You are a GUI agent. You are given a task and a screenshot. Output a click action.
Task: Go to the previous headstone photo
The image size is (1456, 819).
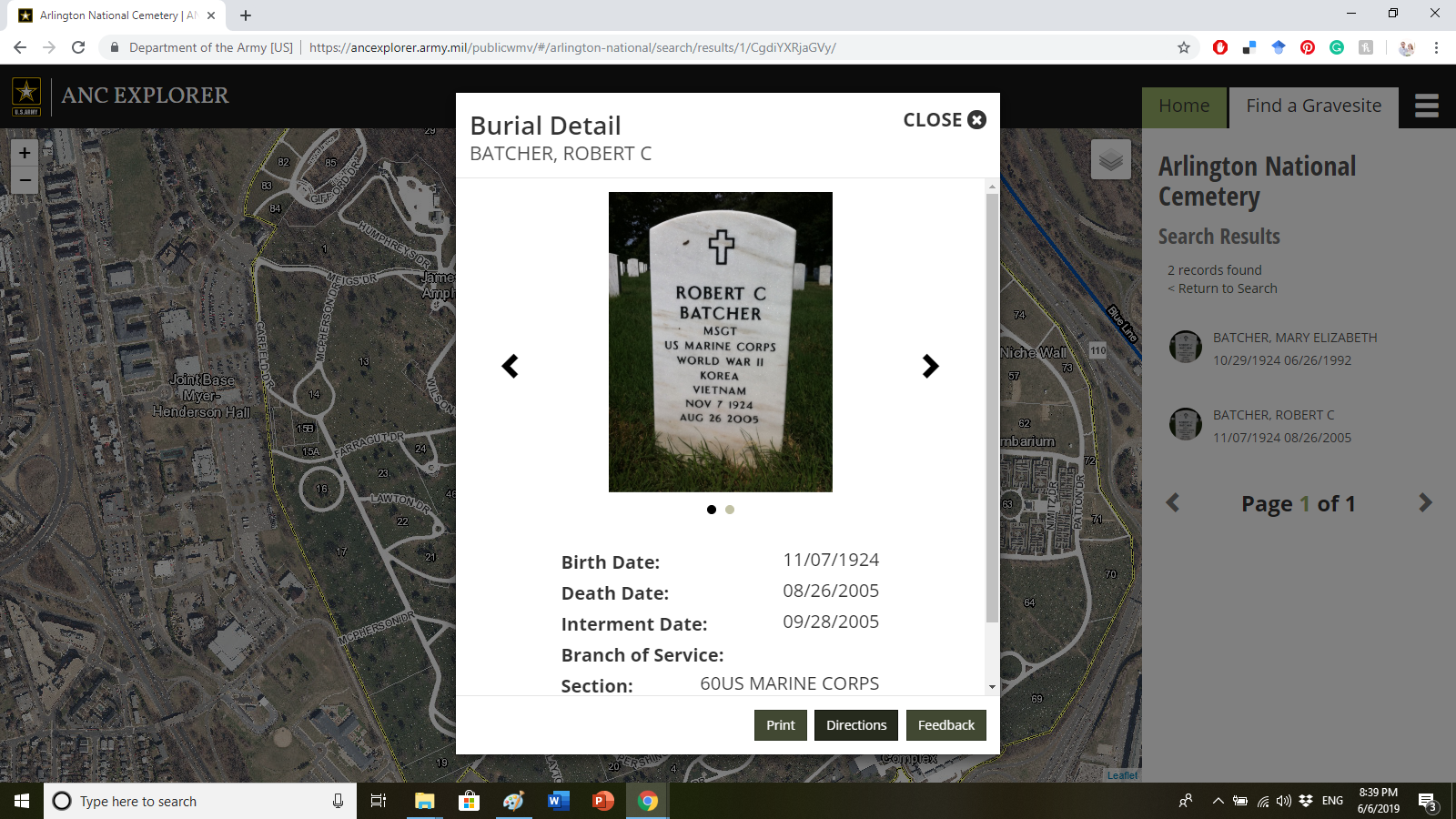coord(511,366)
